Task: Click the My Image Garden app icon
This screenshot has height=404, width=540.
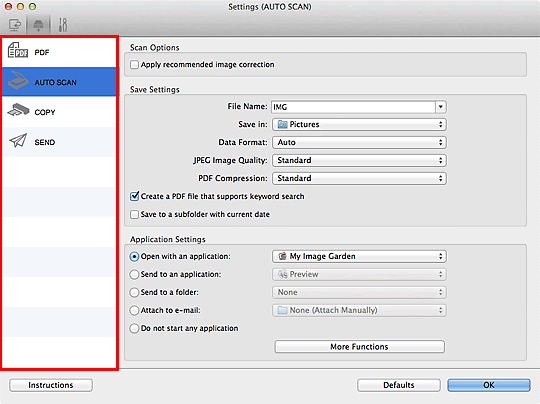Action: [x=282, y=256]
